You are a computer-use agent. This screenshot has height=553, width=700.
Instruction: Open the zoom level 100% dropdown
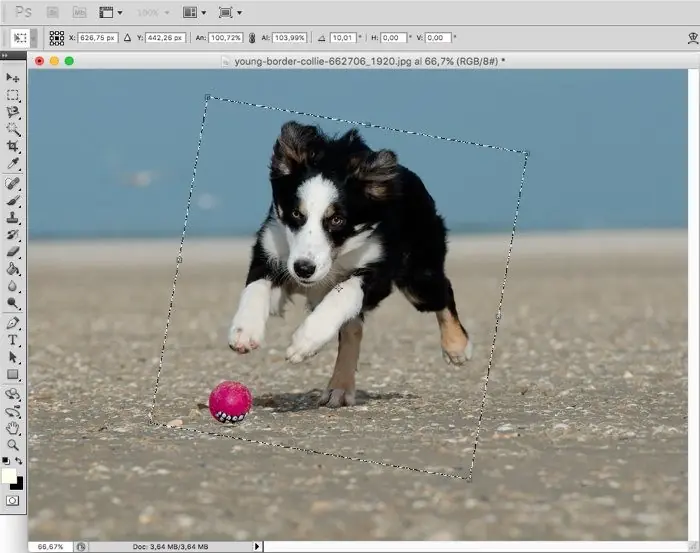[157, 13]
